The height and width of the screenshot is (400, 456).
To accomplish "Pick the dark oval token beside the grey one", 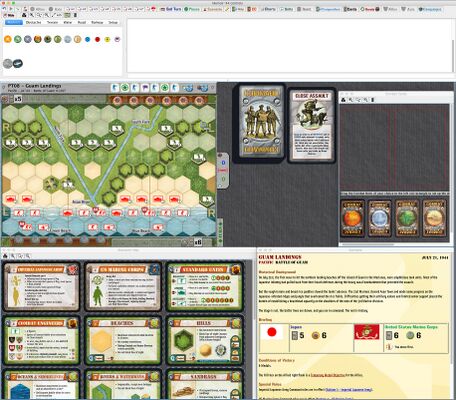I will click(18, 63).
